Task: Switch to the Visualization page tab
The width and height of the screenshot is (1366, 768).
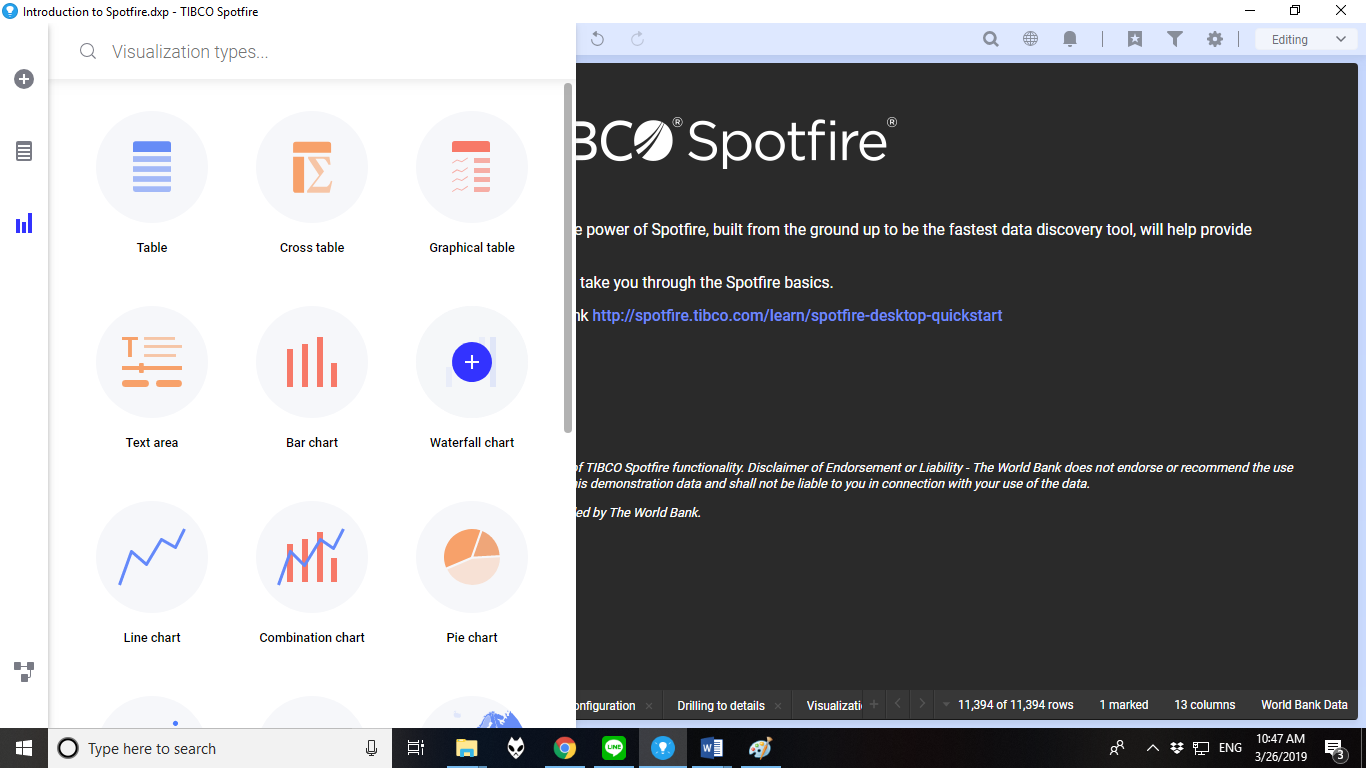Action: pos(834,705)
